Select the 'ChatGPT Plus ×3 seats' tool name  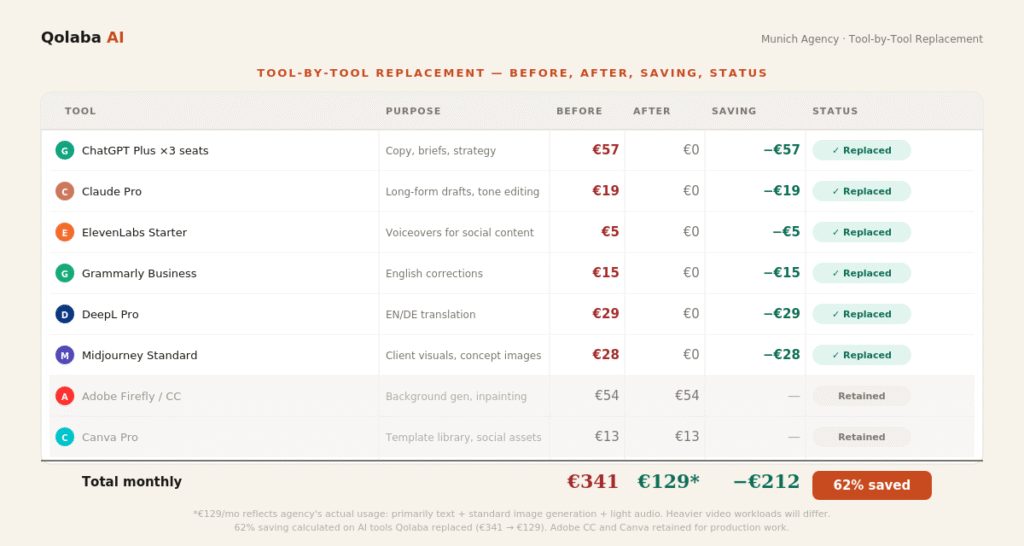(145, 150)
